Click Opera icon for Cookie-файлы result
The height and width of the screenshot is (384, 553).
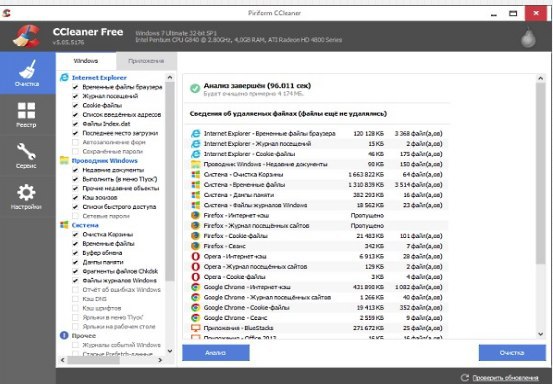195,277
